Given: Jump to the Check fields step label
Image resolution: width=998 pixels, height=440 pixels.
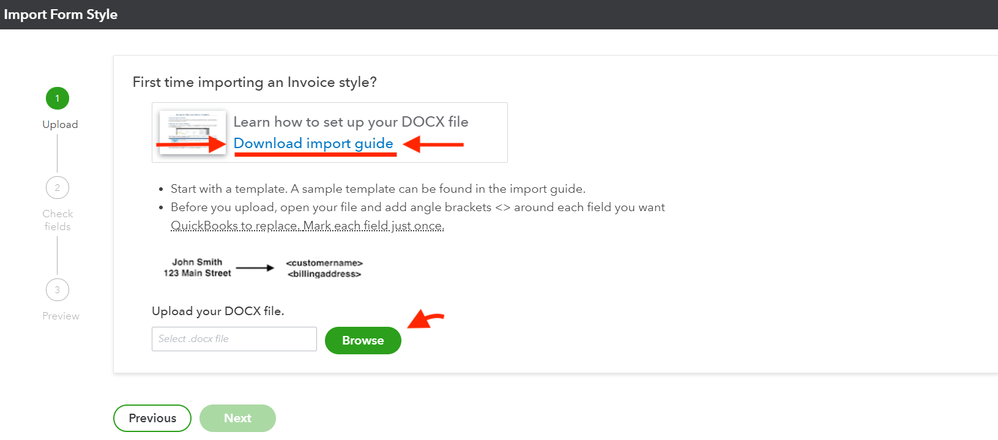Looking at the screenshot, I should tap(58, 220).
